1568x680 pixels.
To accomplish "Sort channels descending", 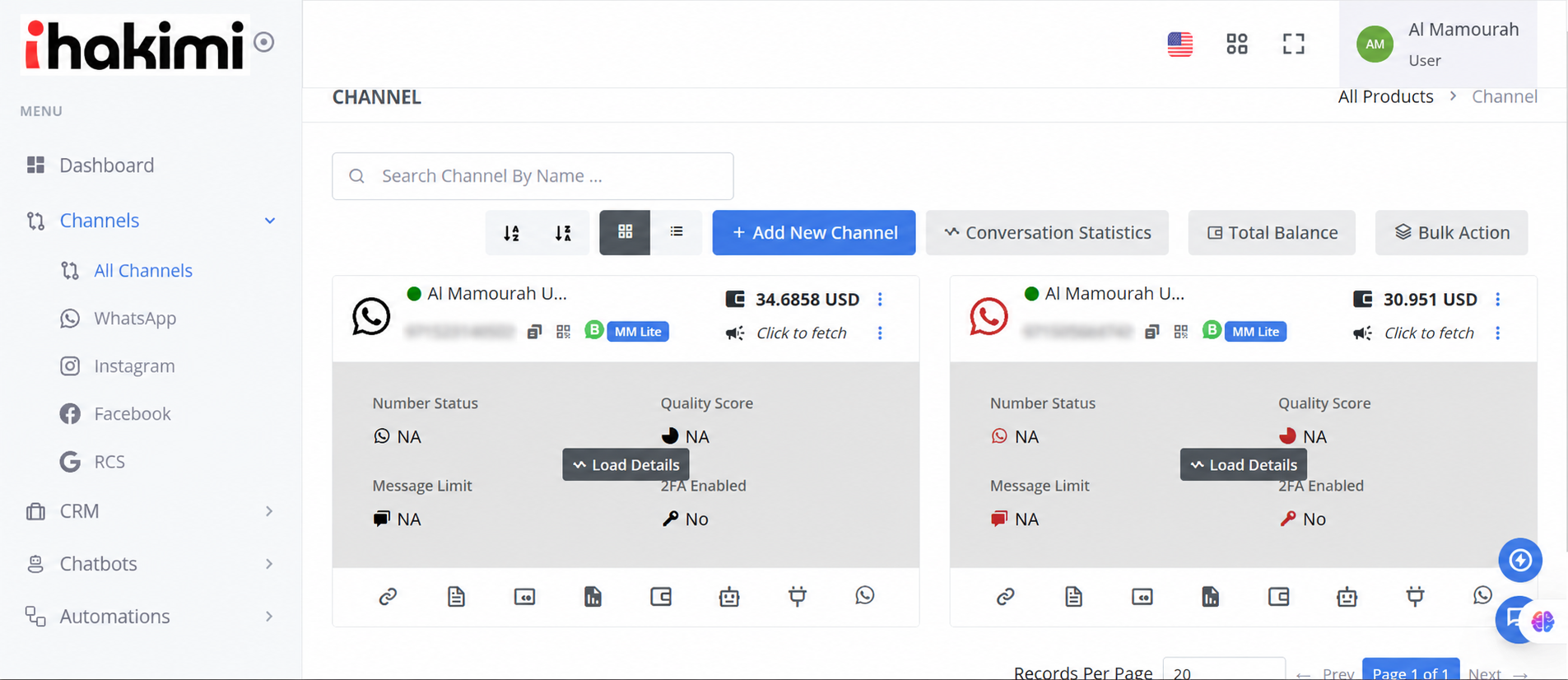I will (x=563, y=233).
